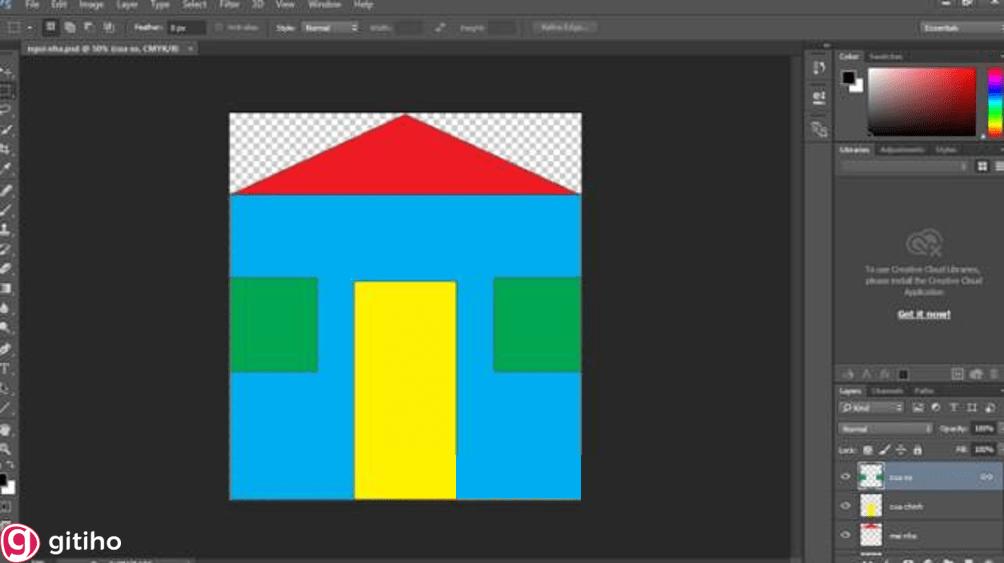Open the tool preset picker arrow
Screen dimensions: 1004x563
click(x=29, y=28)
